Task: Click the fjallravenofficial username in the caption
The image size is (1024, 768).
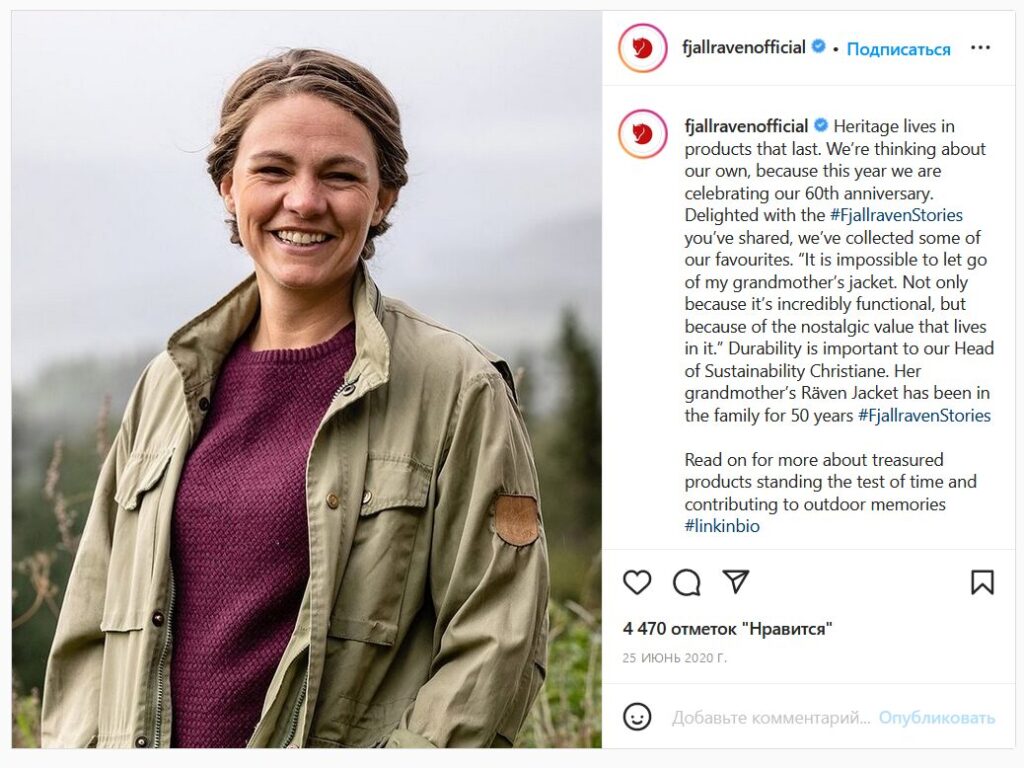Action: pyautogui.click(x=746, y=126)
